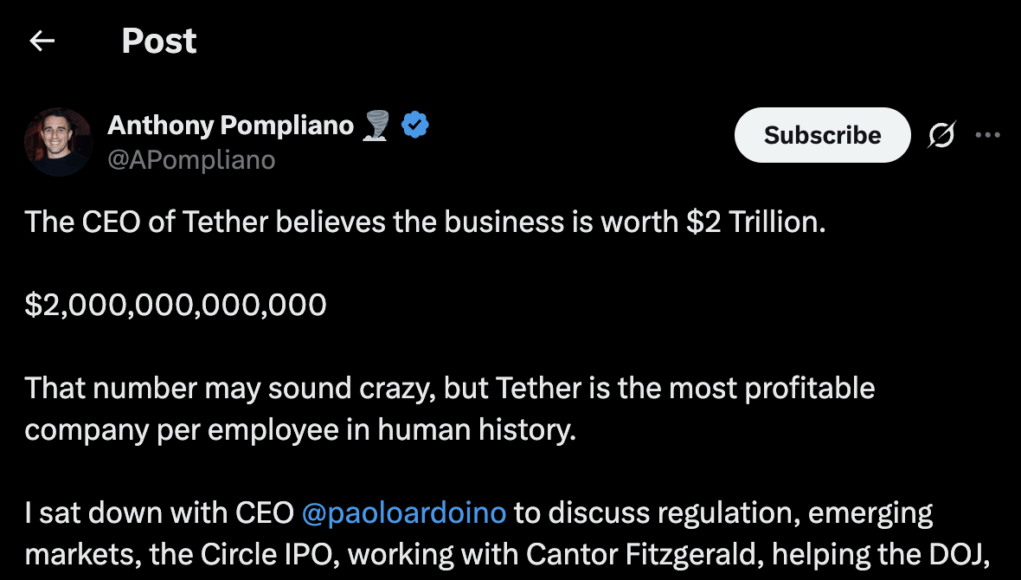Click the @APompliano handle
The height and width of the screenshot is (580, 1021).
[x=191, y=159]
